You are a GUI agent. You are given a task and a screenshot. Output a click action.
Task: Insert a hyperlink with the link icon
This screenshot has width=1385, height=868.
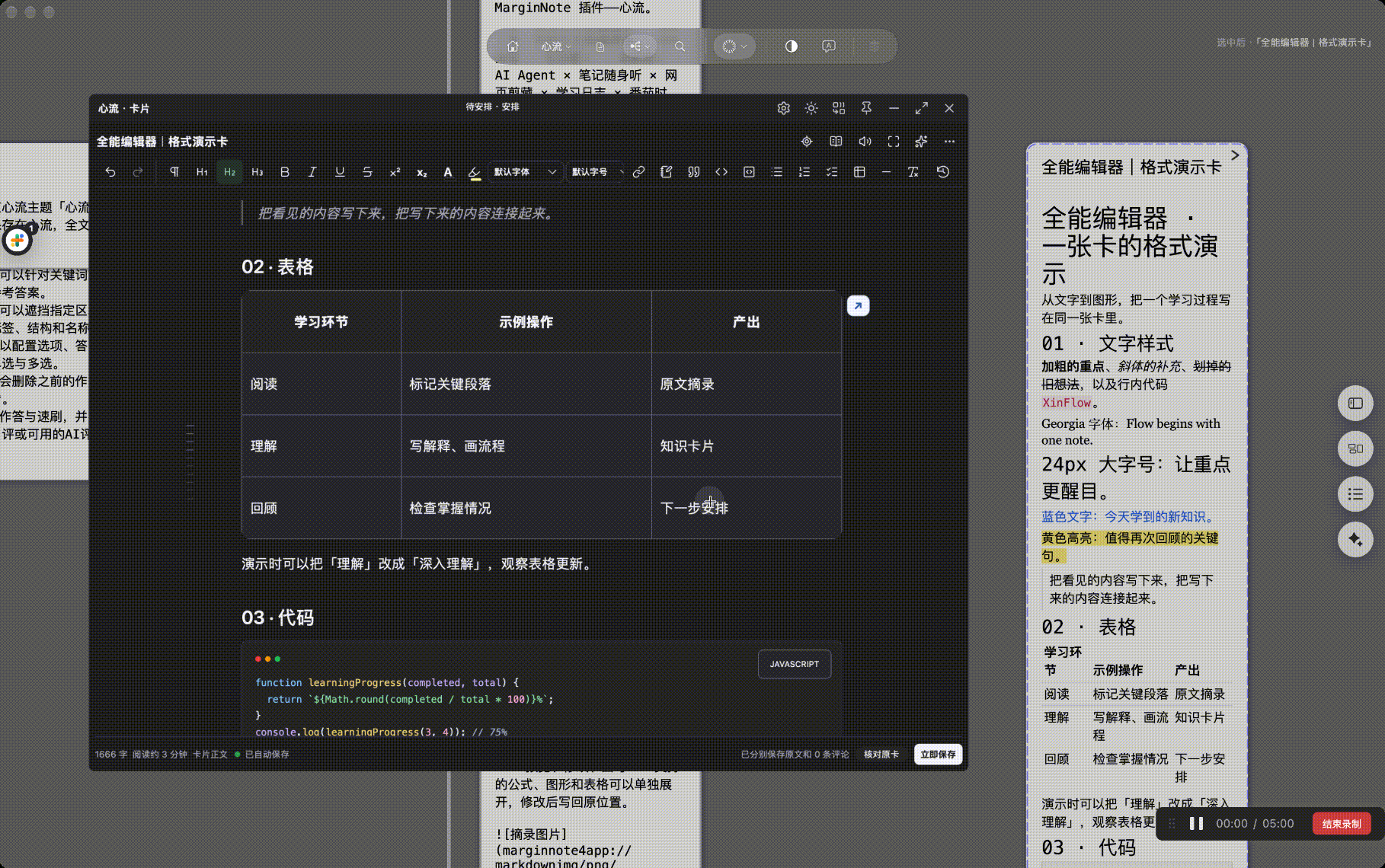(638, 172)
